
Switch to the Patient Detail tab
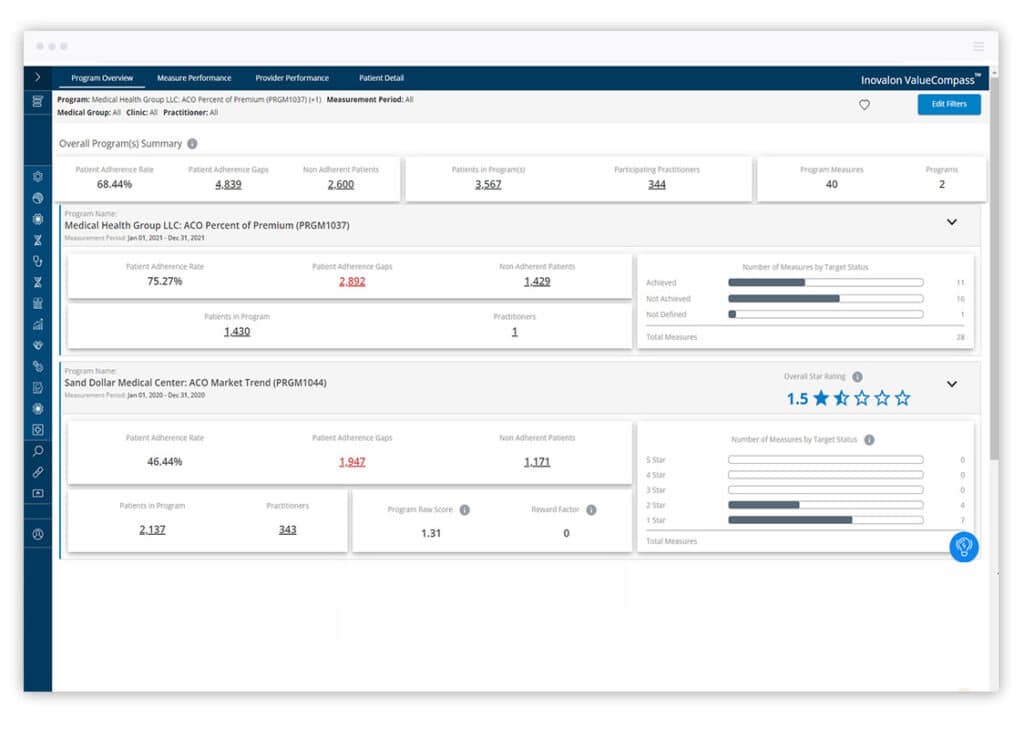coord(381,78)
